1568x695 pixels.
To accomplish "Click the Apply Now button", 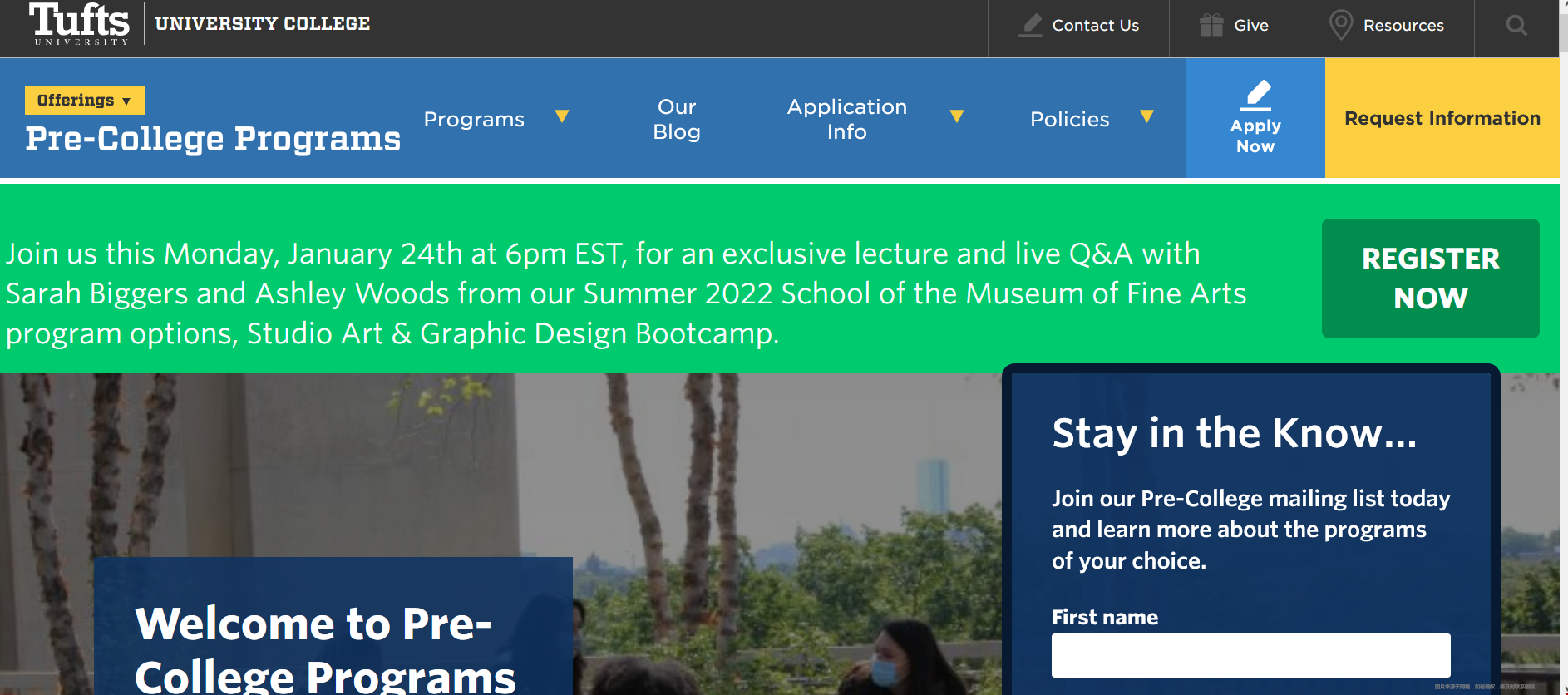I will (1255, 118).
